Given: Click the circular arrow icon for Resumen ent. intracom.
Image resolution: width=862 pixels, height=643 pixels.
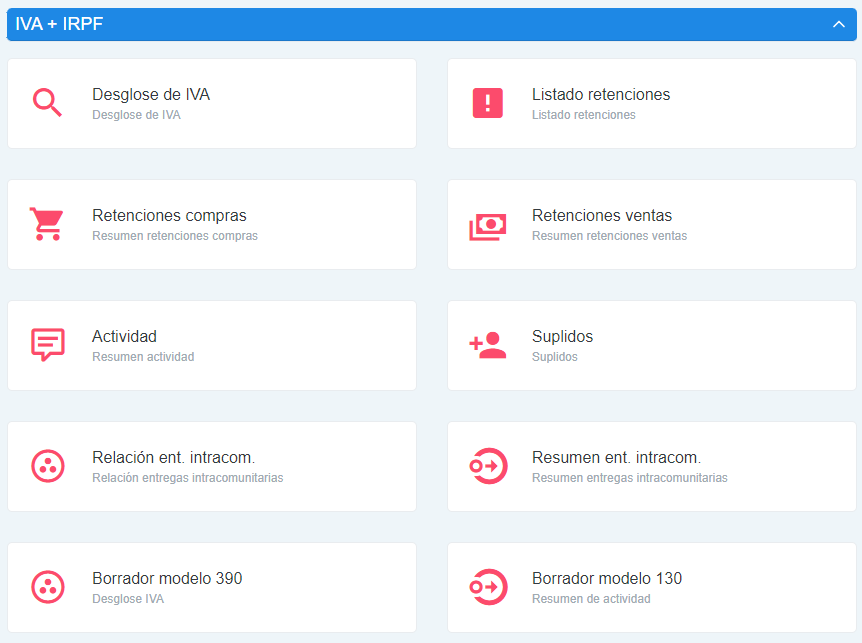Looking at the screenshot, I should [x=487, y=466].
